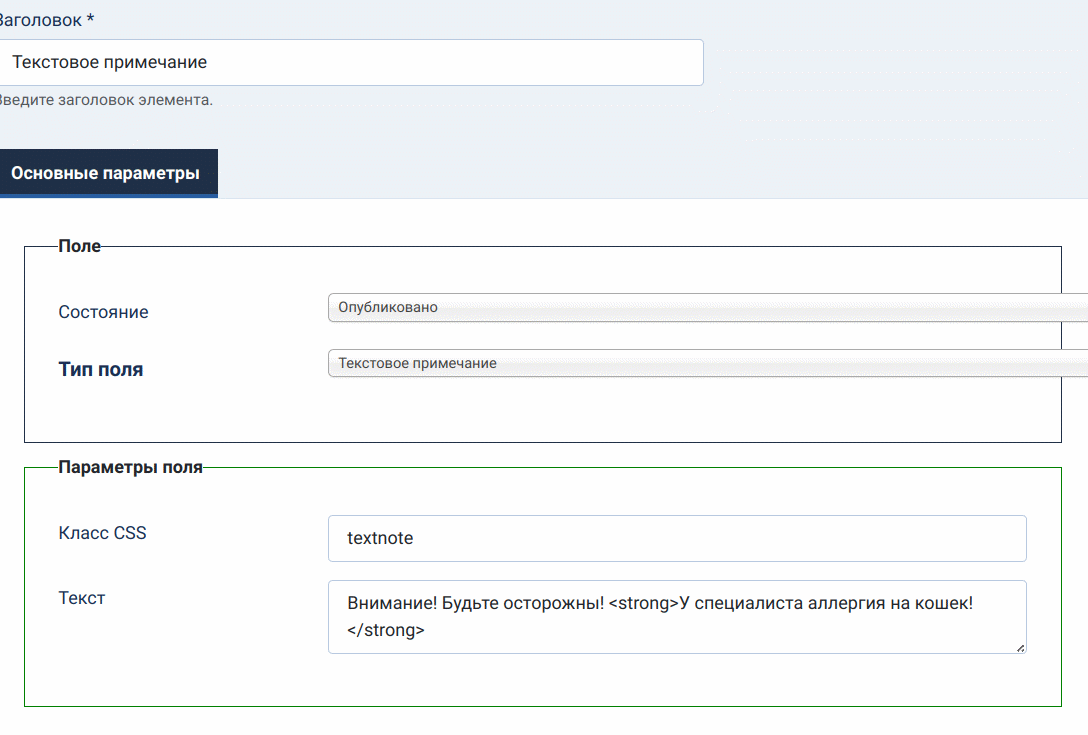The width and height of the screenshot is (1088, 735).
Task: Click the Текст label
Action: [82, 598]
